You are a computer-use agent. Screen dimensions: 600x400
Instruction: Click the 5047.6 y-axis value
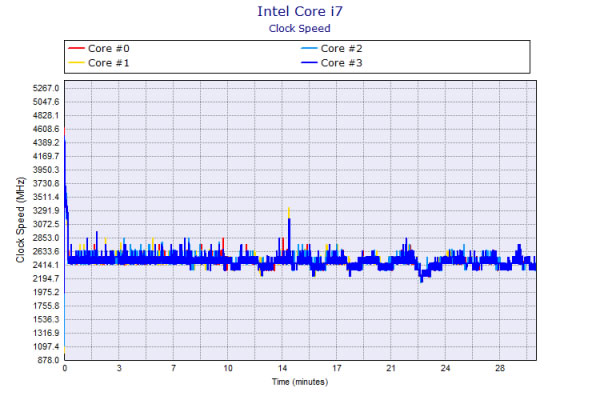46,102
